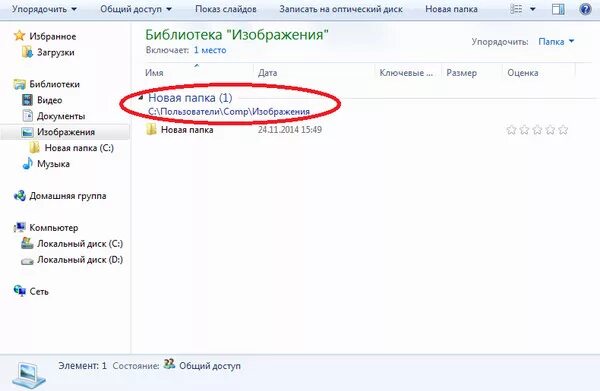
Task: Create a Новая папка from toolbar
Action: pyautogui.click(x=451, y=9)
